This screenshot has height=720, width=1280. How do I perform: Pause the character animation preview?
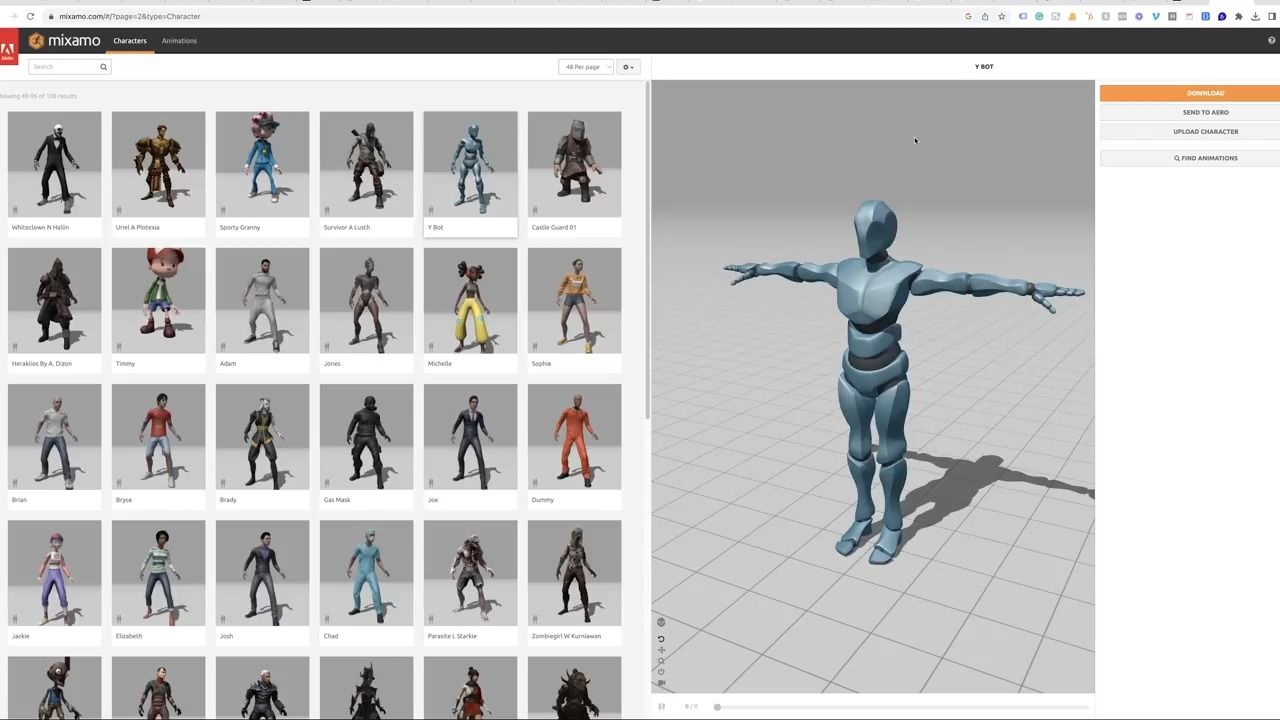[x=661, y=707]
